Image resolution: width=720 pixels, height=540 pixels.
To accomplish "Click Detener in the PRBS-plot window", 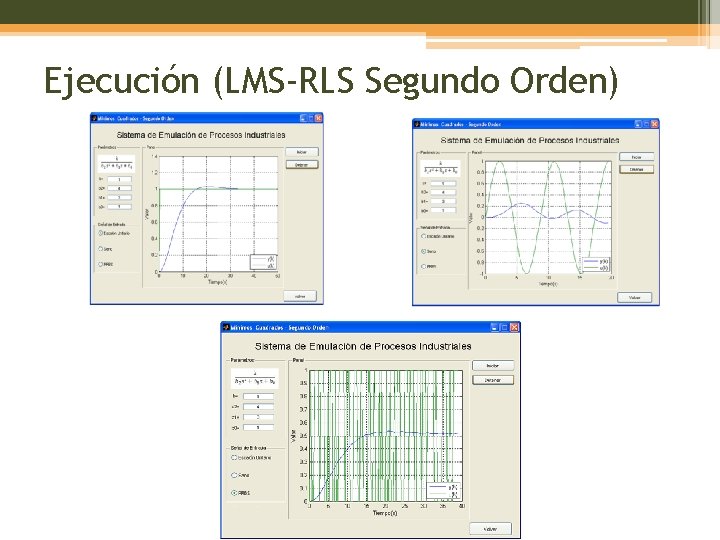I will [493, 380].
